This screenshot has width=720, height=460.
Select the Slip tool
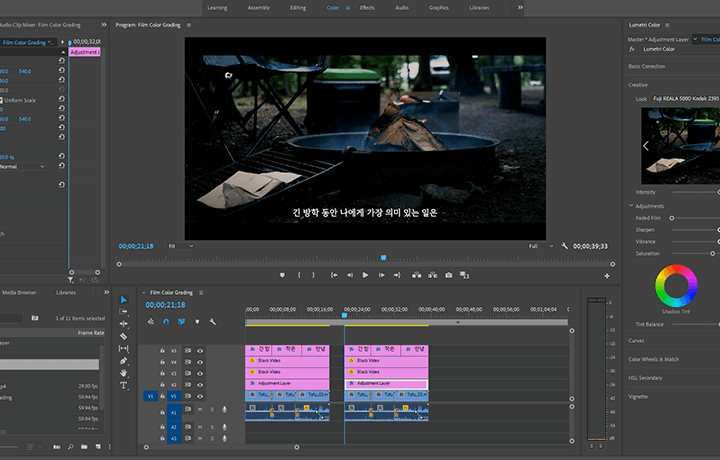click(124, 348)
